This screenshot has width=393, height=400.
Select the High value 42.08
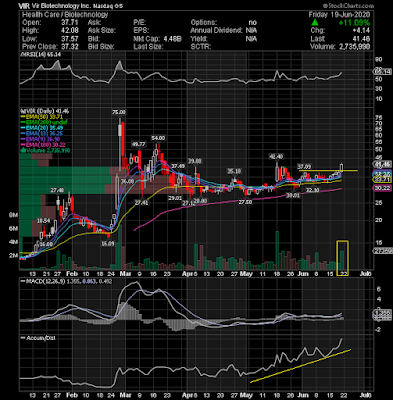click(x=71, y=31)
